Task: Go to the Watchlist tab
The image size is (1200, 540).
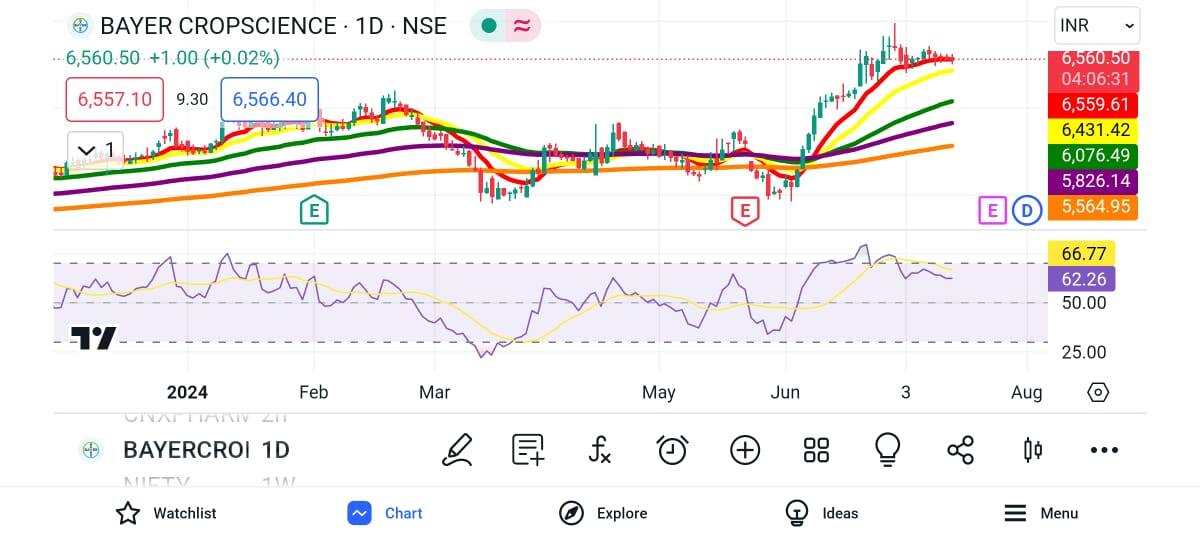Action: pos(166,513)
